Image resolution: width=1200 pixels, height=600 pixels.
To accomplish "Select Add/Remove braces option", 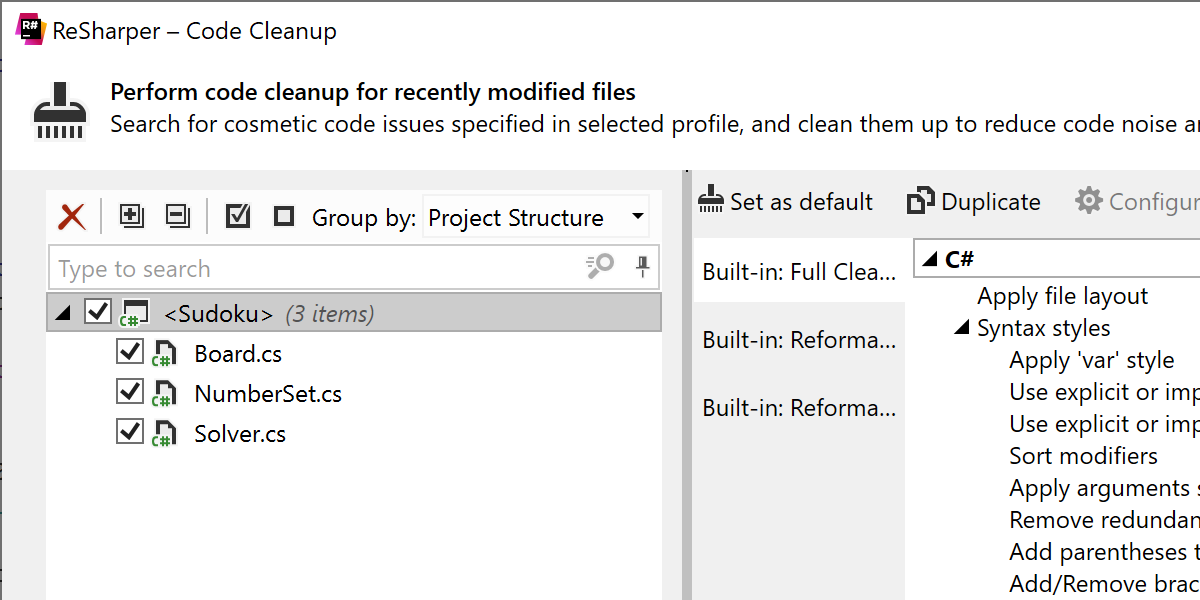I will pos(1104,584).
